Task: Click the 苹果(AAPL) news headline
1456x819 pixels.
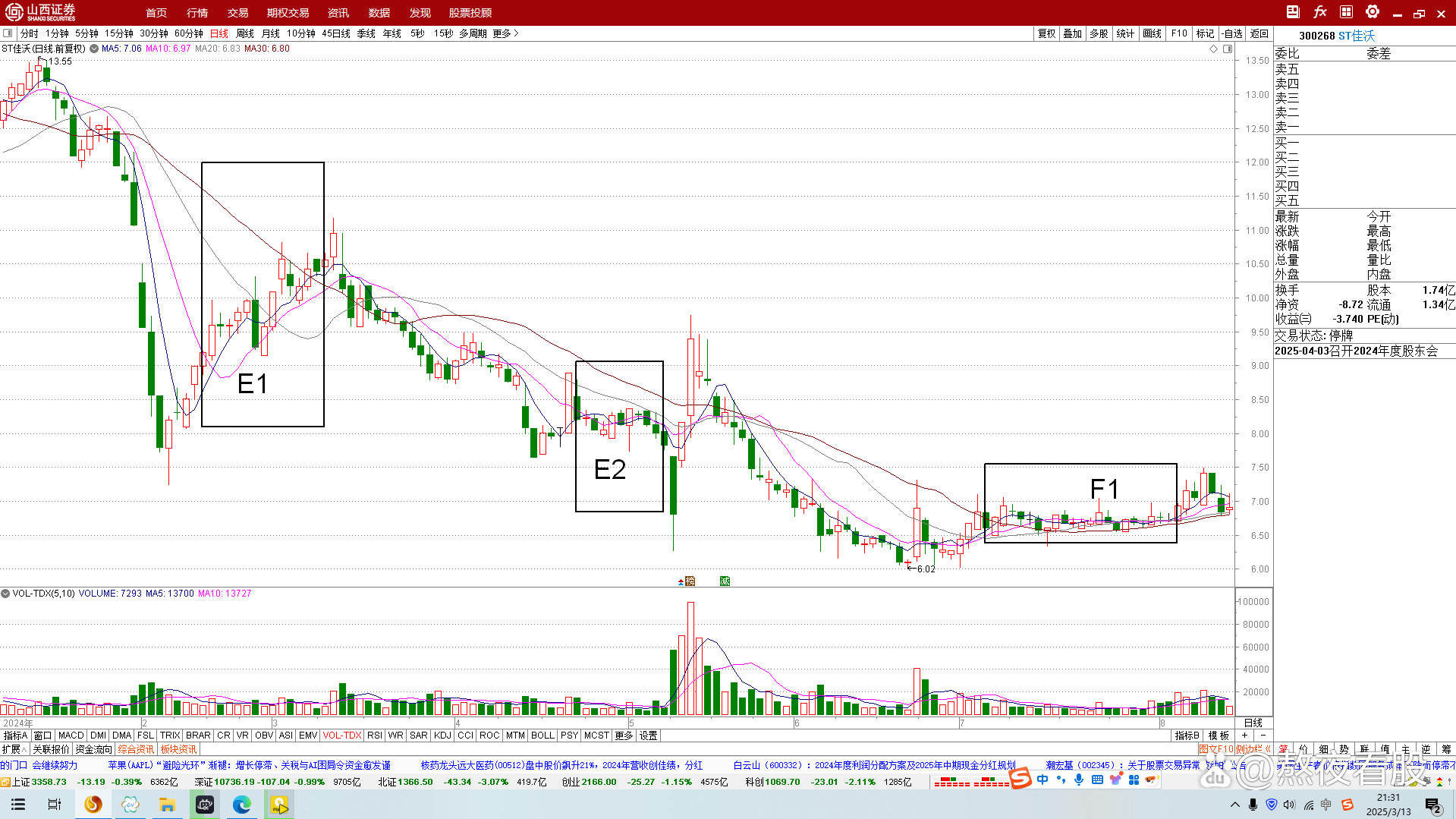Action: point(249,765)
